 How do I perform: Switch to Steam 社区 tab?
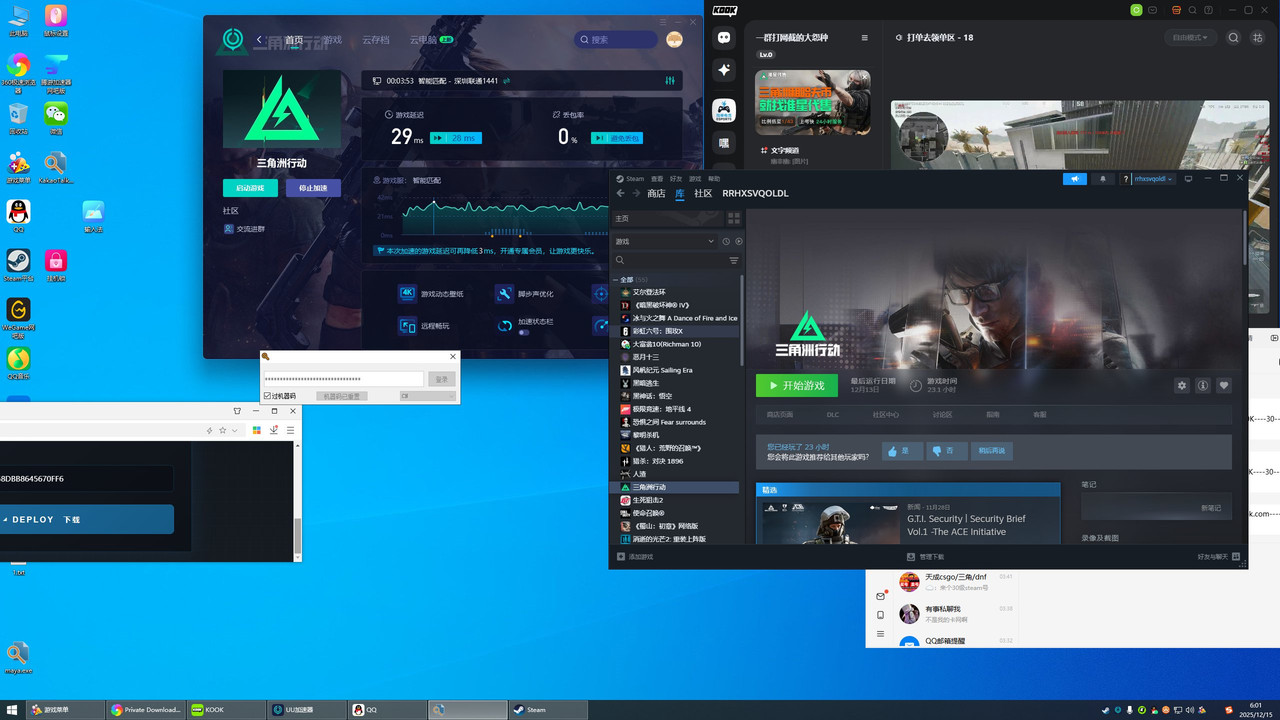point(703,193)
